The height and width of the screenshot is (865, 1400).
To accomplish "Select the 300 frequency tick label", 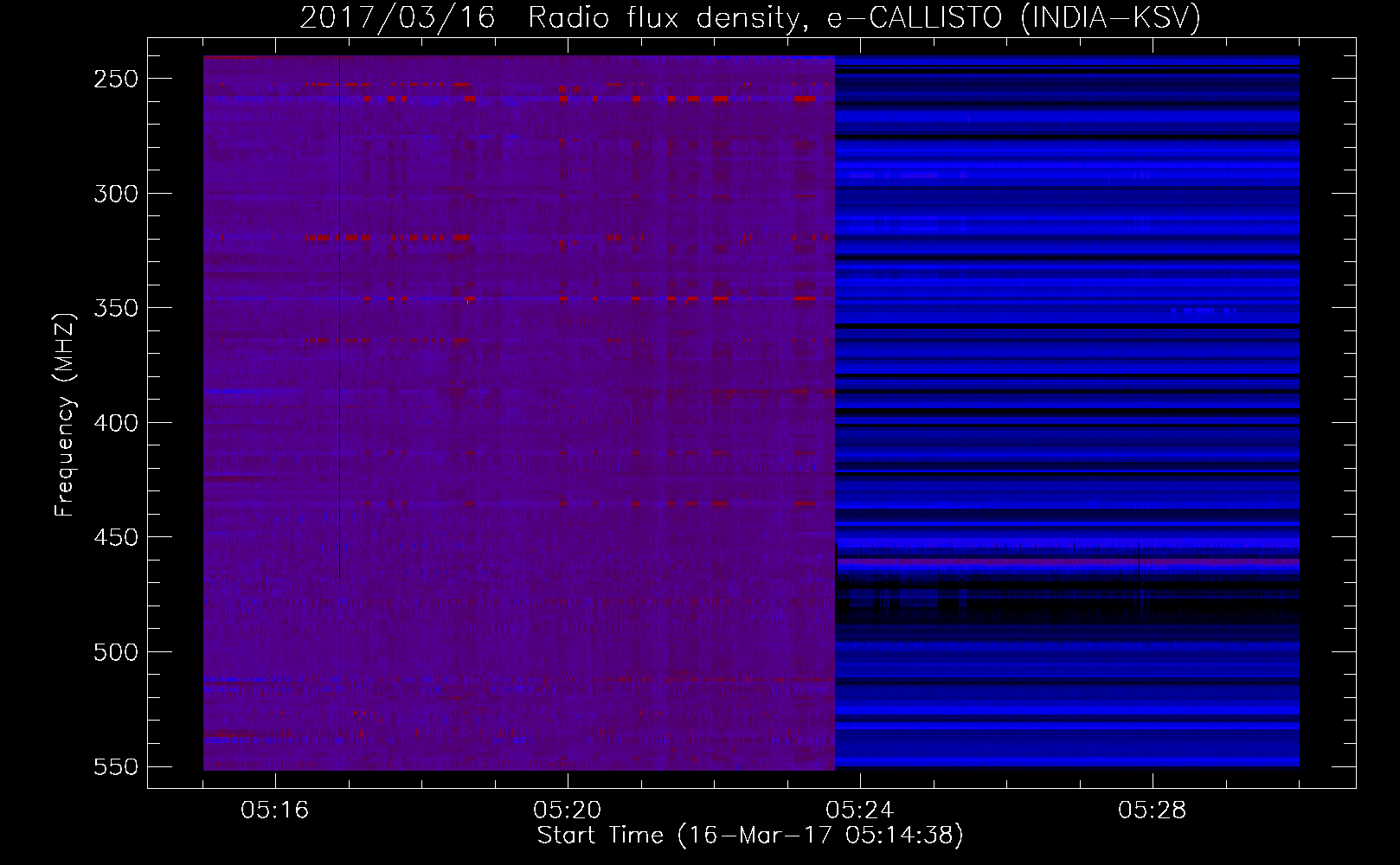I will pos(116,194).
